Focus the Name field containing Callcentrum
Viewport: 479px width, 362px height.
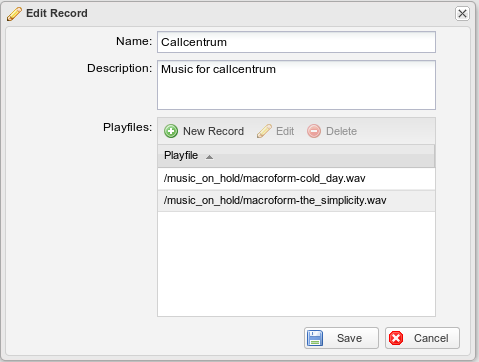pos(296,42)
